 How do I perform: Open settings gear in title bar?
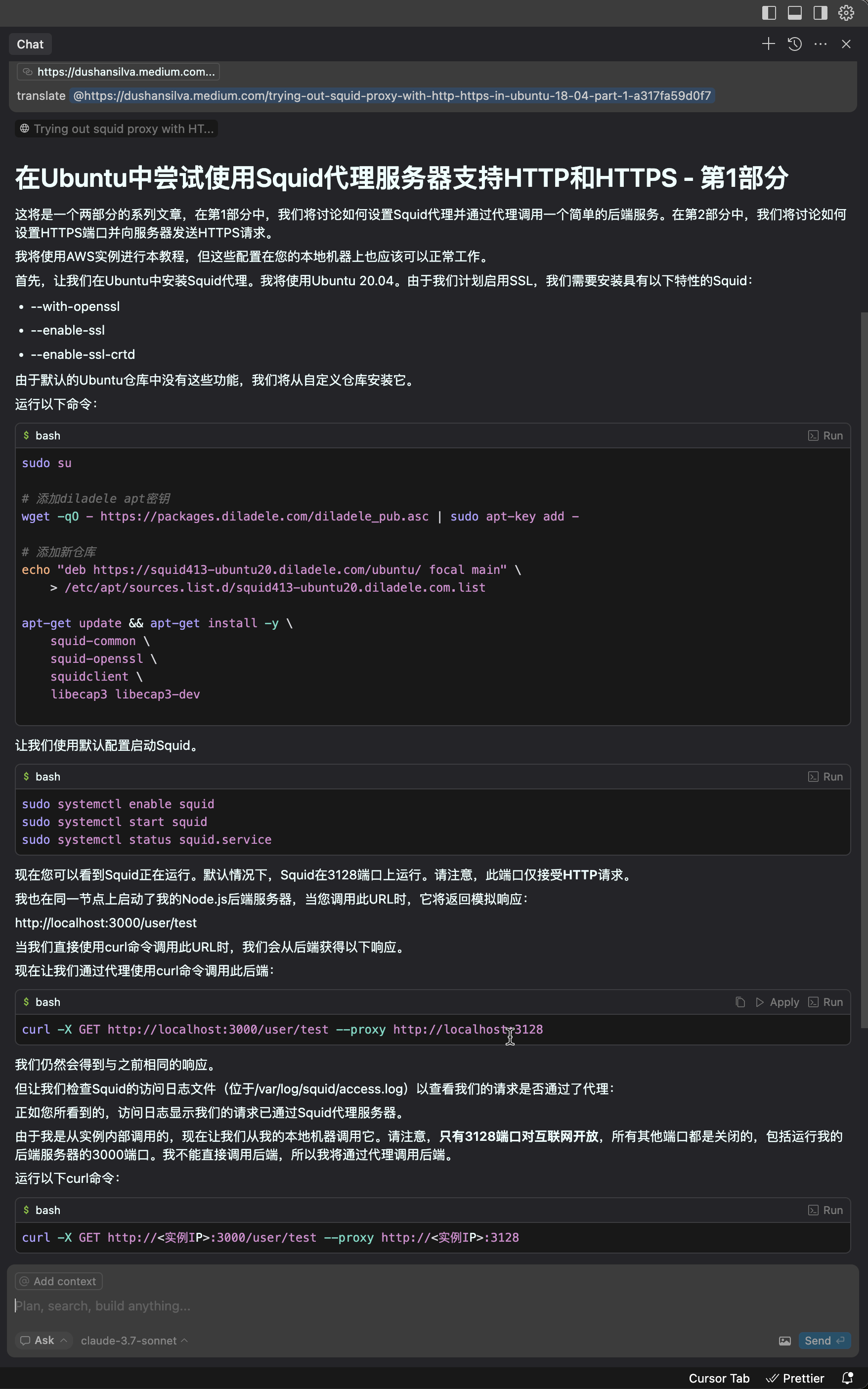846,13
